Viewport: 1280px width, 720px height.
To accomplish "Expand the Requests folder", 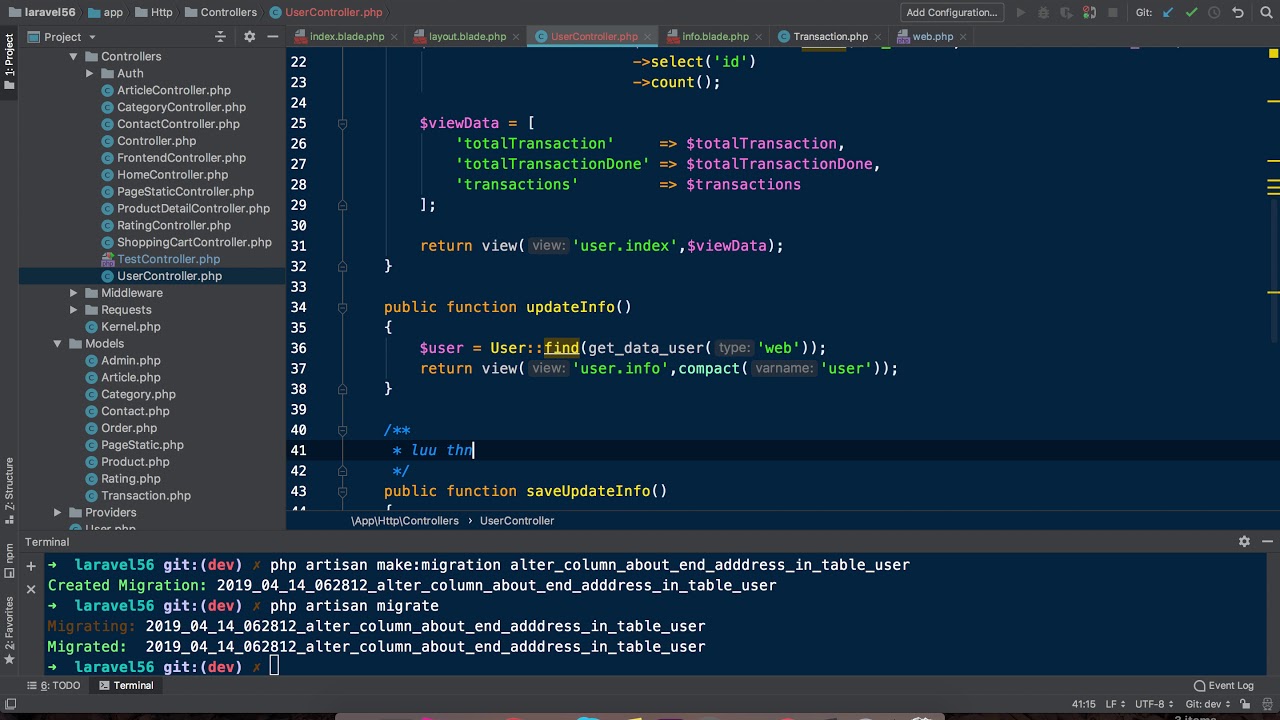I will point(73,310).
